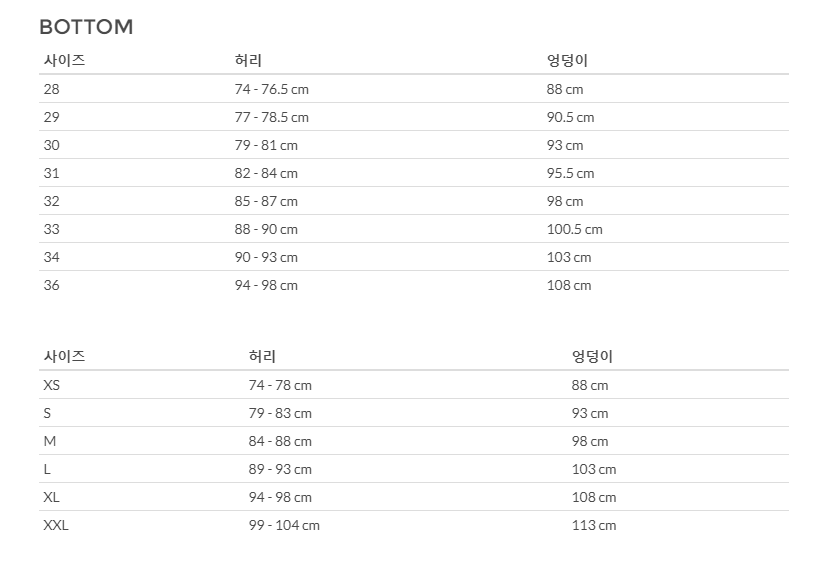
Task: Click the "74 - 76.5 cm" waist cell
Action: point(271,89)
